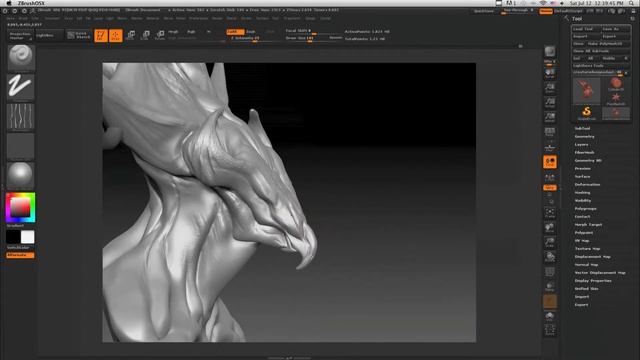Toggle the Floor grid
The image size is (640, 360).
coord(550,147)
